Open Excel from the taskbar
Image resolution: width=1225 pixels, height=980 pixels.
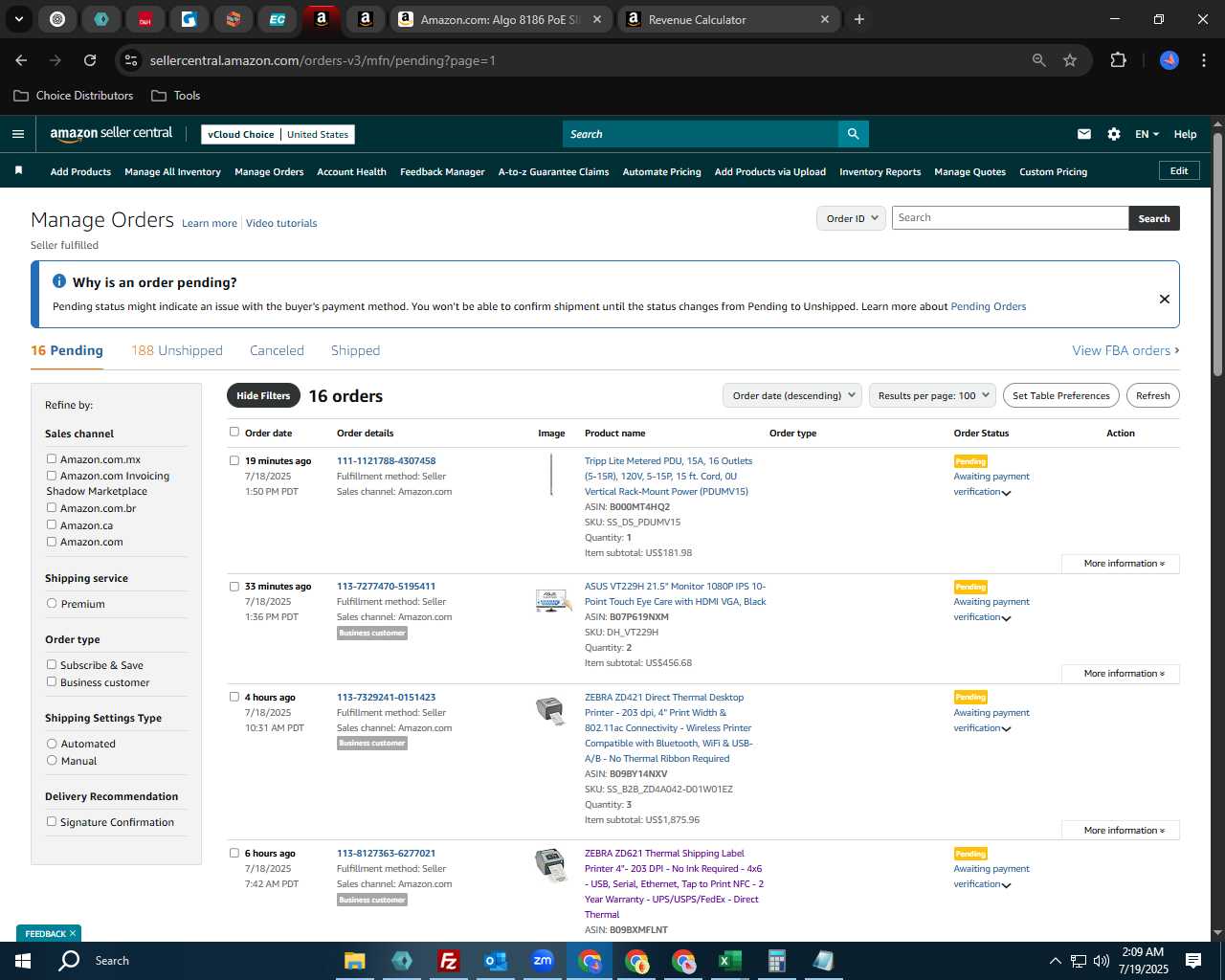pyautogui.click(x=729, y=961)
